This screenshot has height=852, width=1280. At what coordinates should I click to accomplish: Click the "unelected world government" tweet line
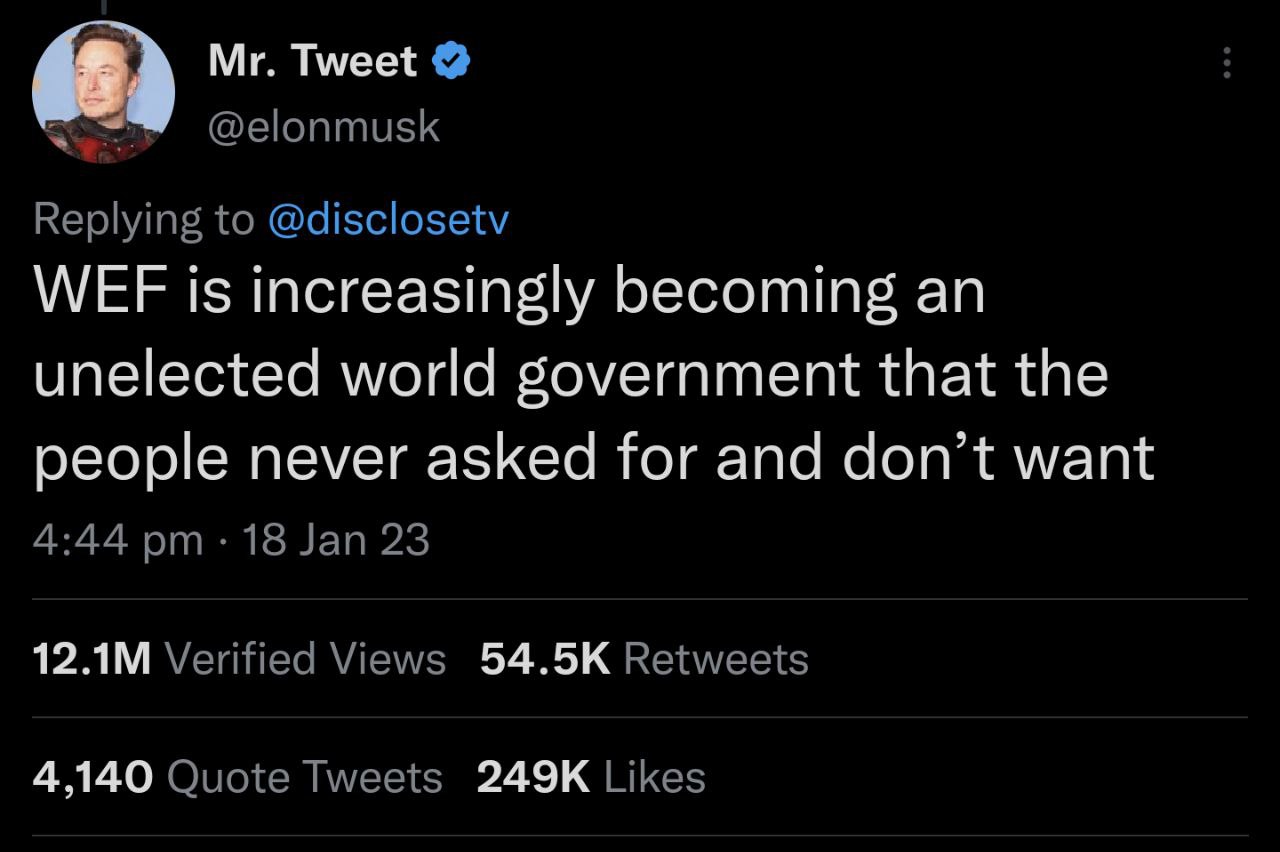click(x=570, y=374)
